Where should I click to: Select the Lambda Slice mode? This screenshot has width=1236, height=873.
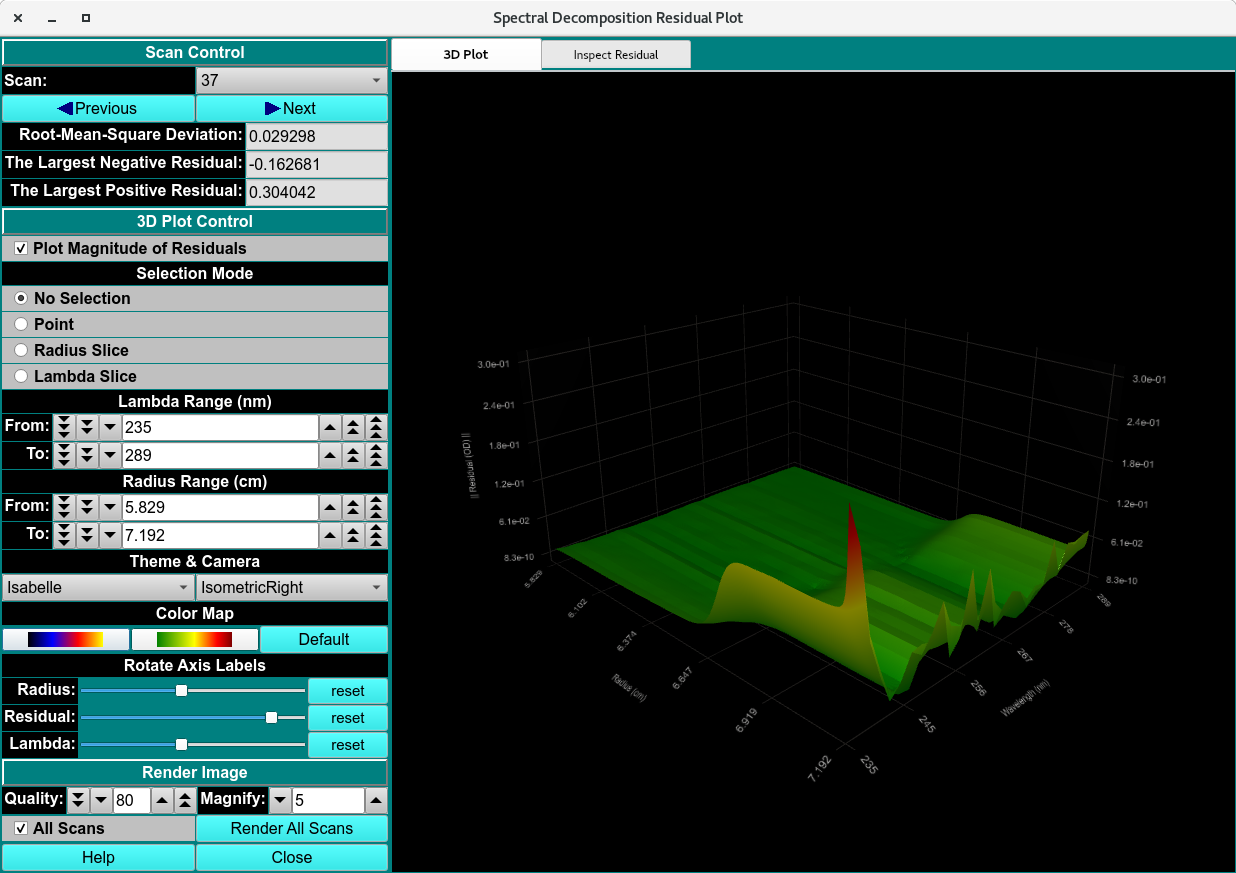(x=21, y=376)
